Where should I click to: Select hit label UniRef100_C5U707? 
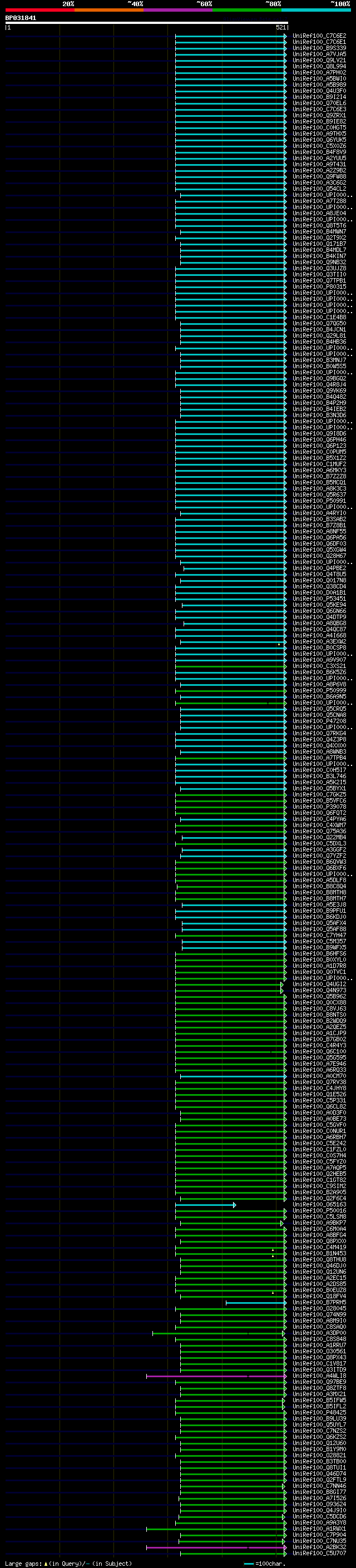319,1554
